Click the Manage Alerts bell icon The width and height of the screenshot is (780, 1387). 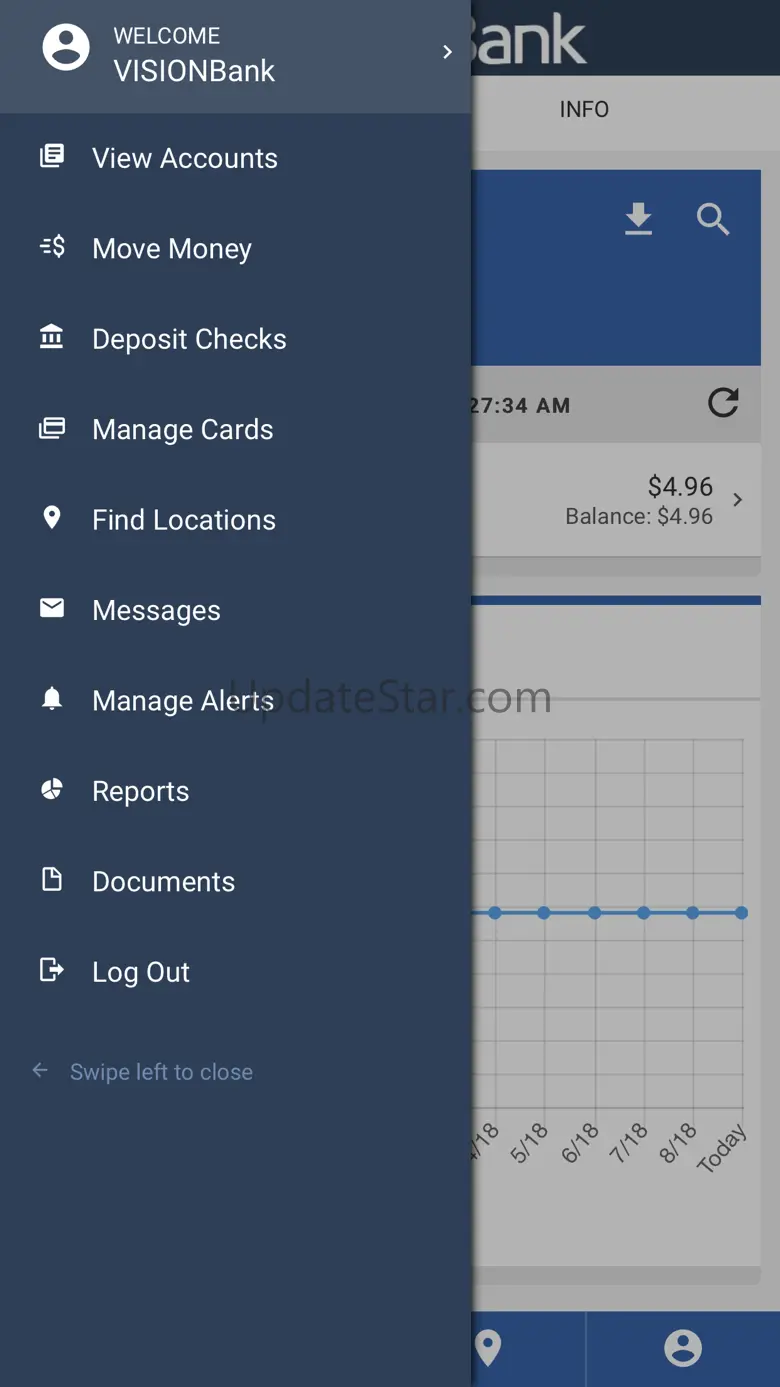pos(52,699)
